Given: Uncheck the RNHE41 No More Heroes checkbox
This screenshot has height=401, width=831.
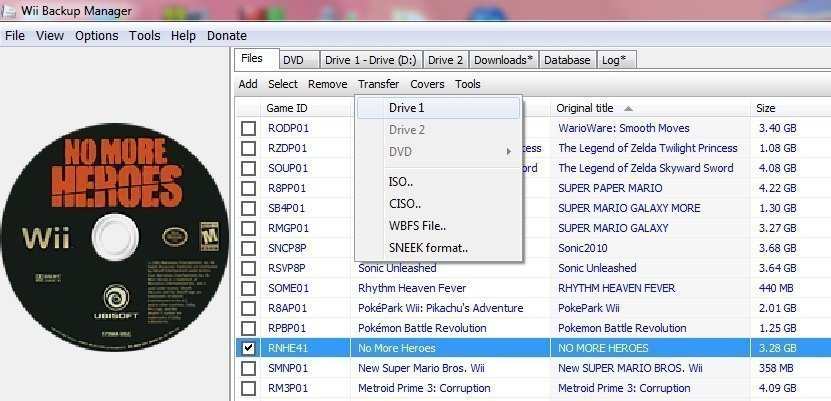Looking at the screenshot, I should point(248,348).
